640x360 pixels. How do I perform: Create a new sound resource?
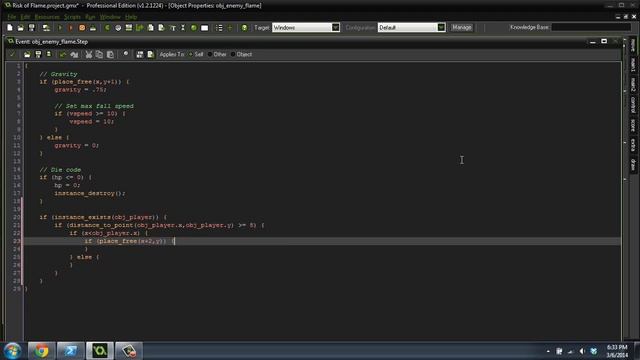click(118, 27)
